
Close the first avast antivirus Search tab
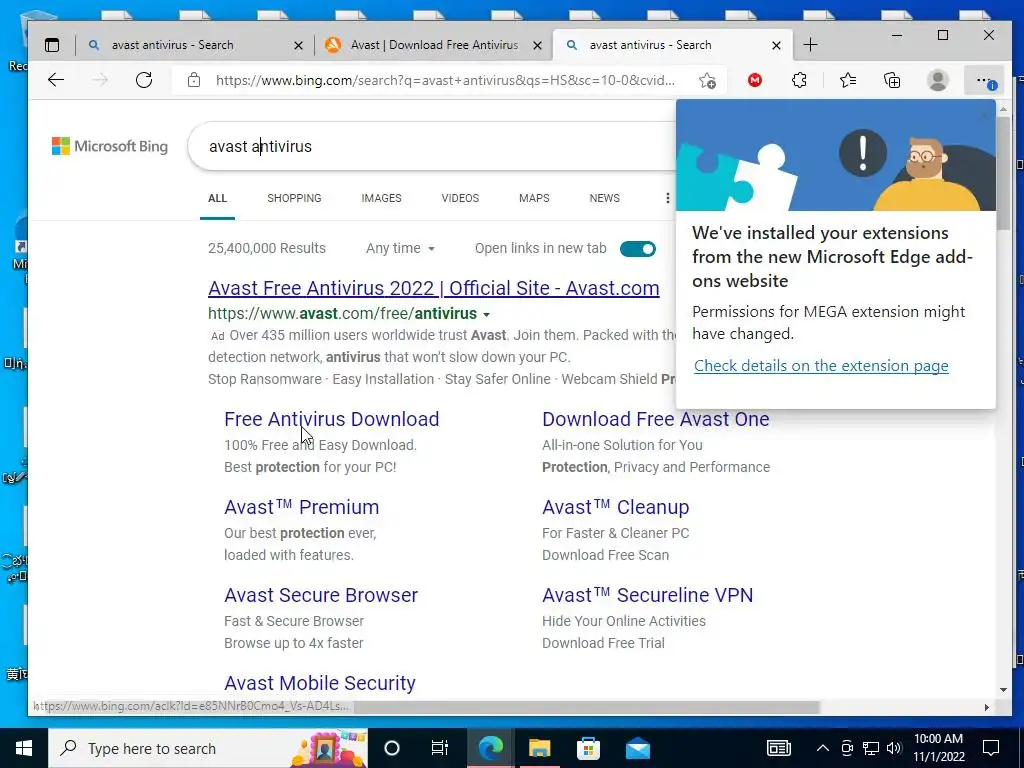point(298,46)
